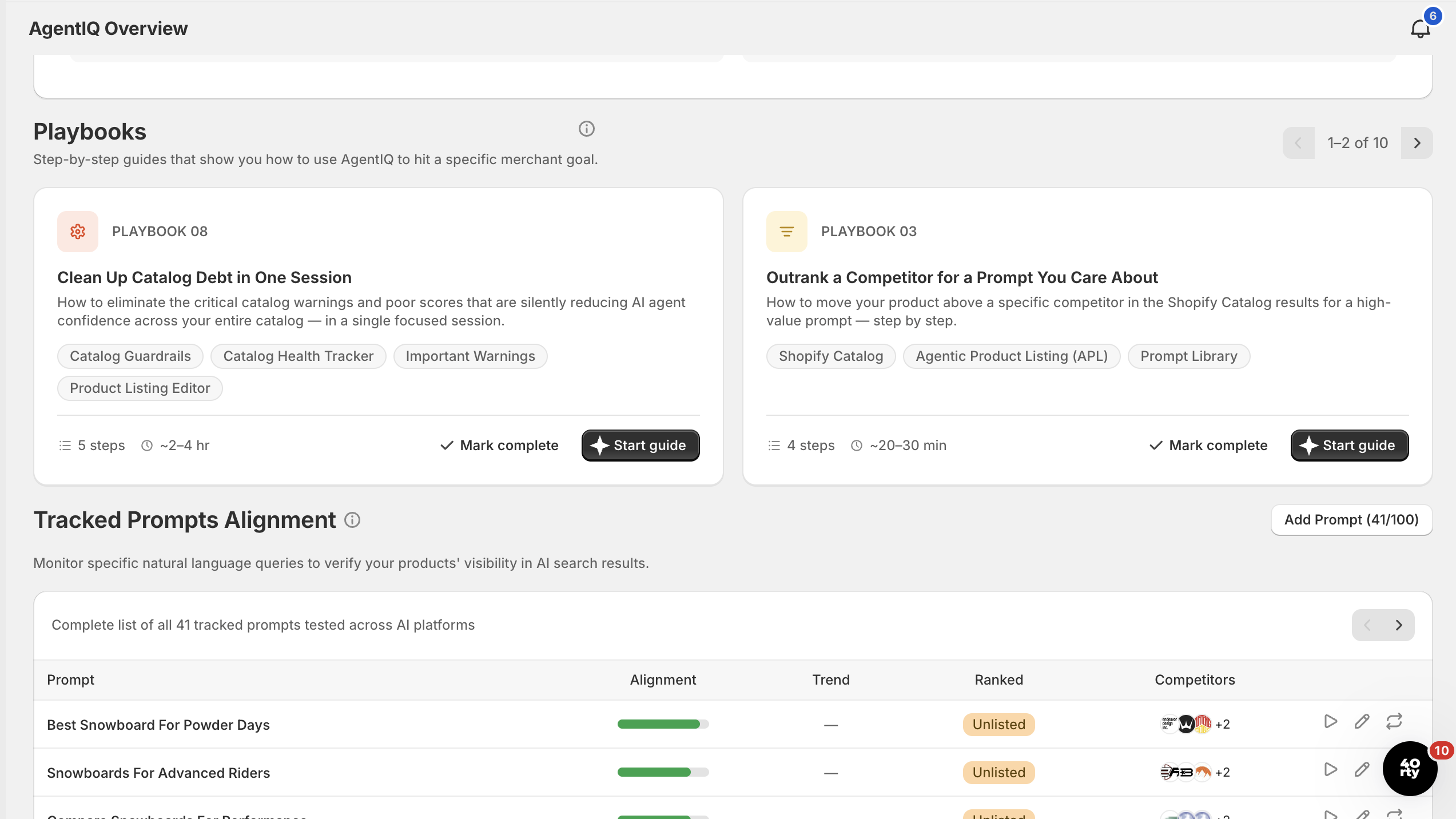
Task: Edit the Best Snowboard For Powder Days prompt
Action: click(1362, 722)
